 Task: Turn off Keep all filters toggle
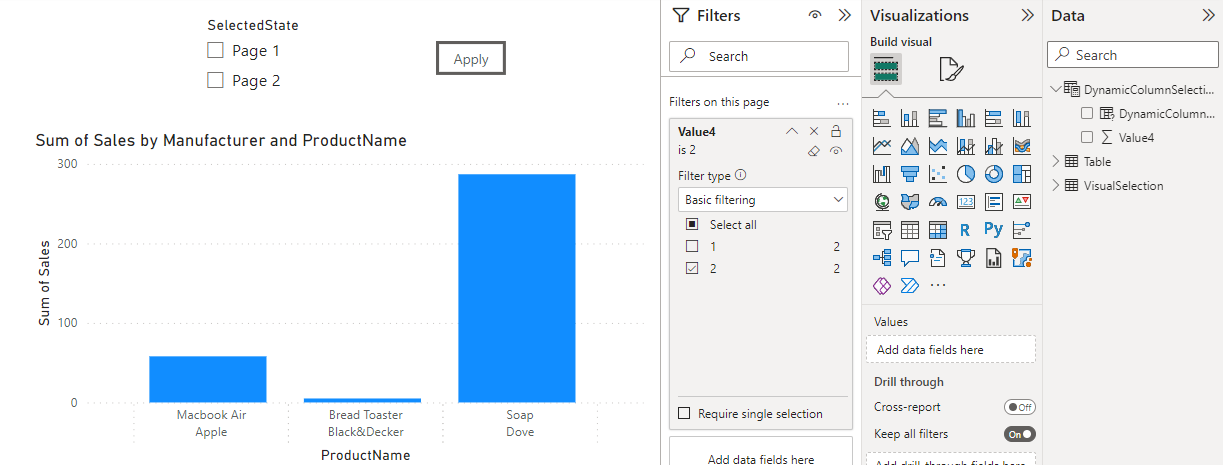pos(1019,434)
